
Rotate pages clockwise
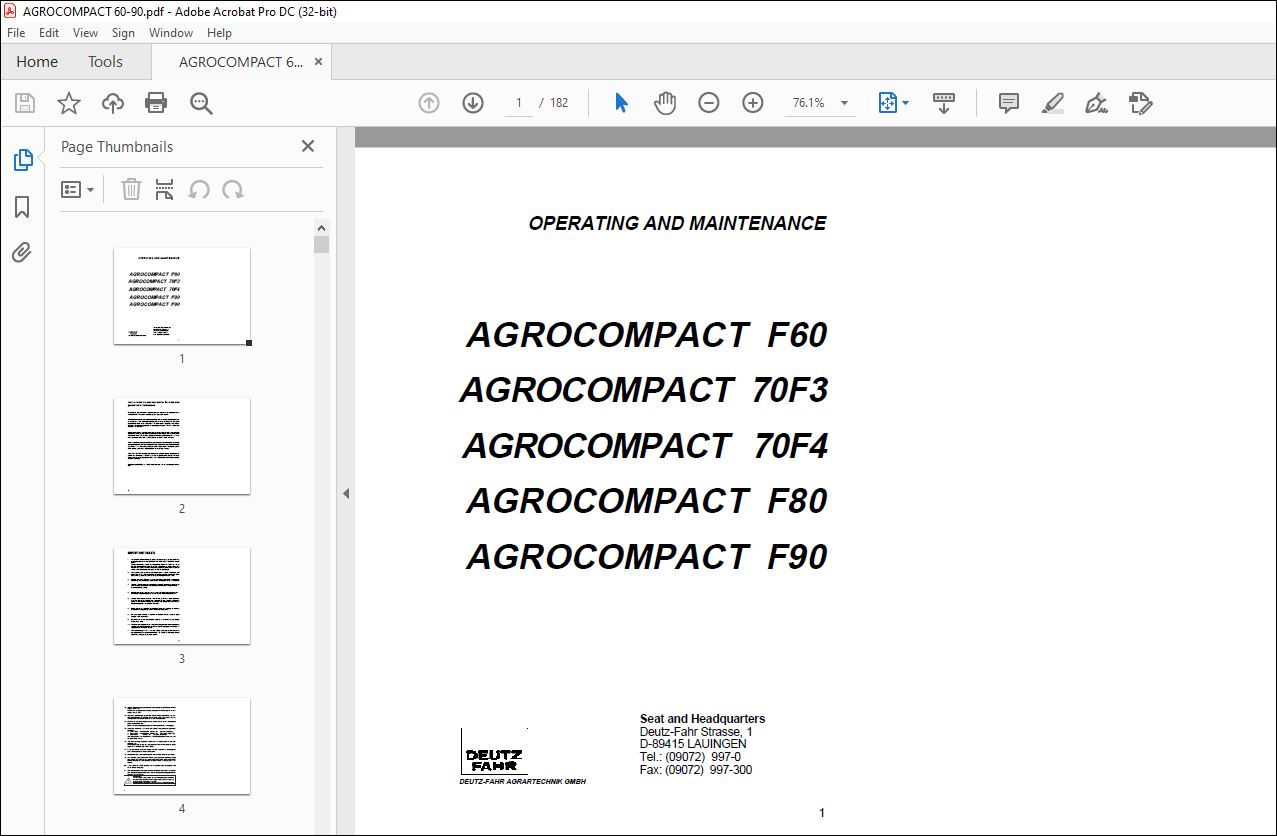pos(233,189)
